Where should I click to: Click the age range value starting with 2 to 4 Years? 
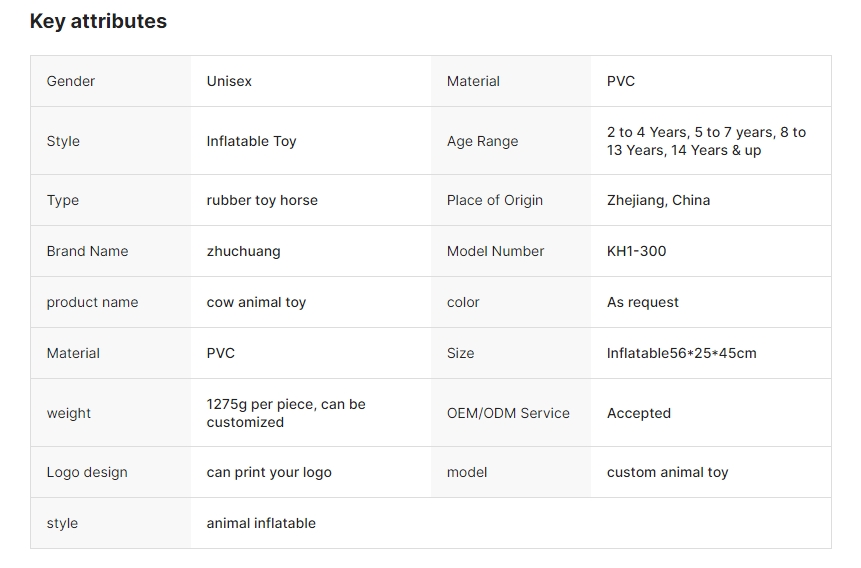[x=706, y=141]
